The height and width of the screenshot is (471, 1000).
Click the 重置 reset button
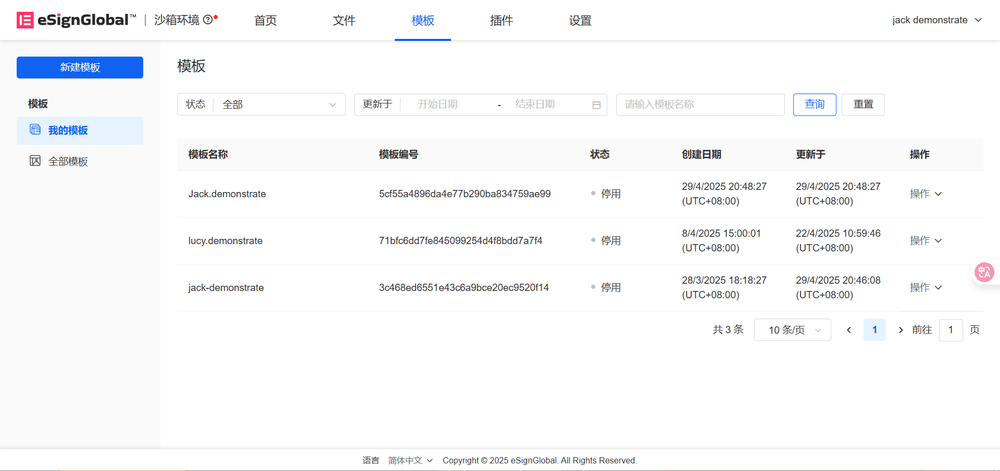coord(862,104)
